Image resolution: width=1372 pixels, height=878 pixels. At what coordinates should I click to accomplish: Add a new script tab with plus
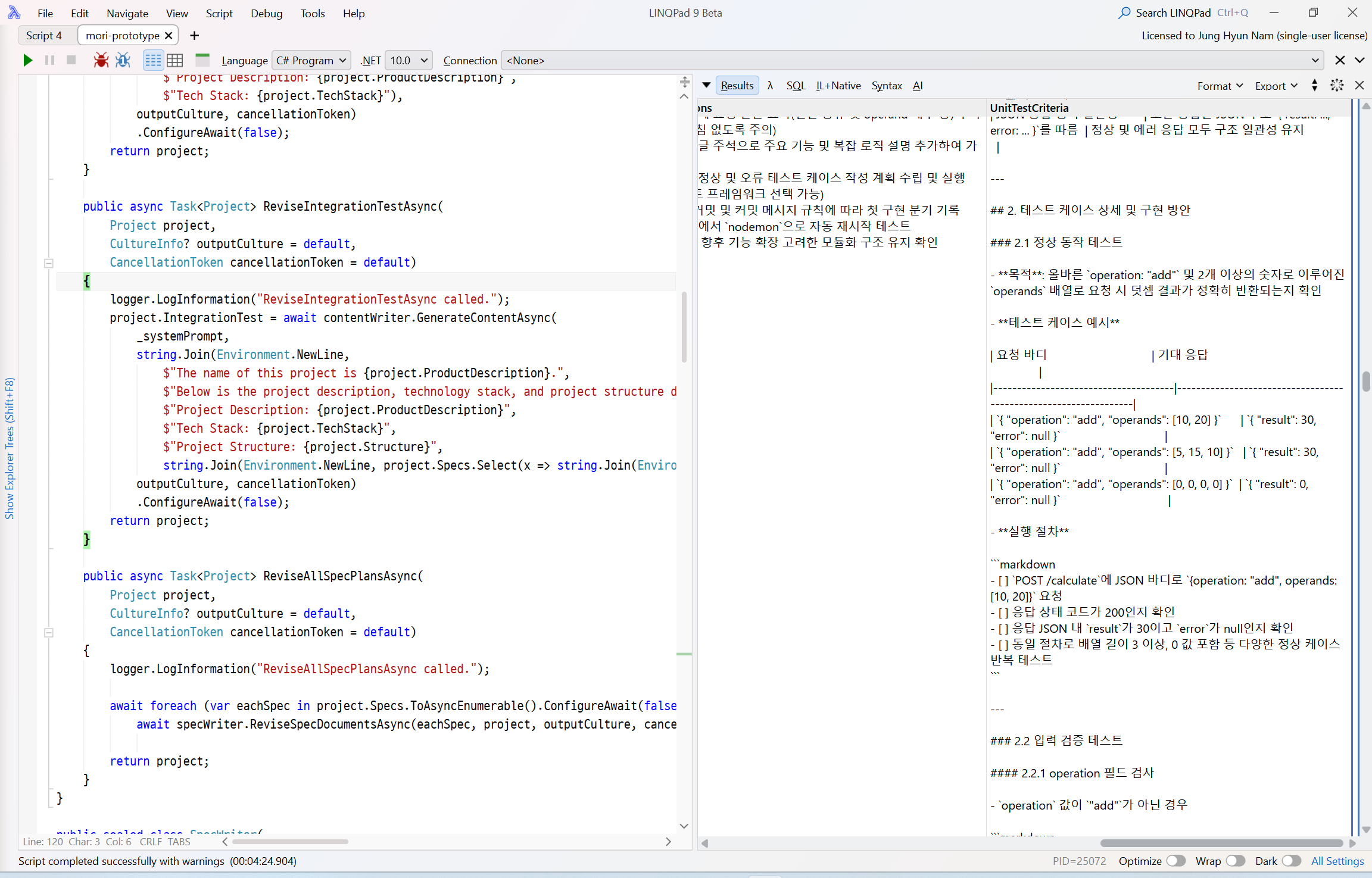coord(194,36)
